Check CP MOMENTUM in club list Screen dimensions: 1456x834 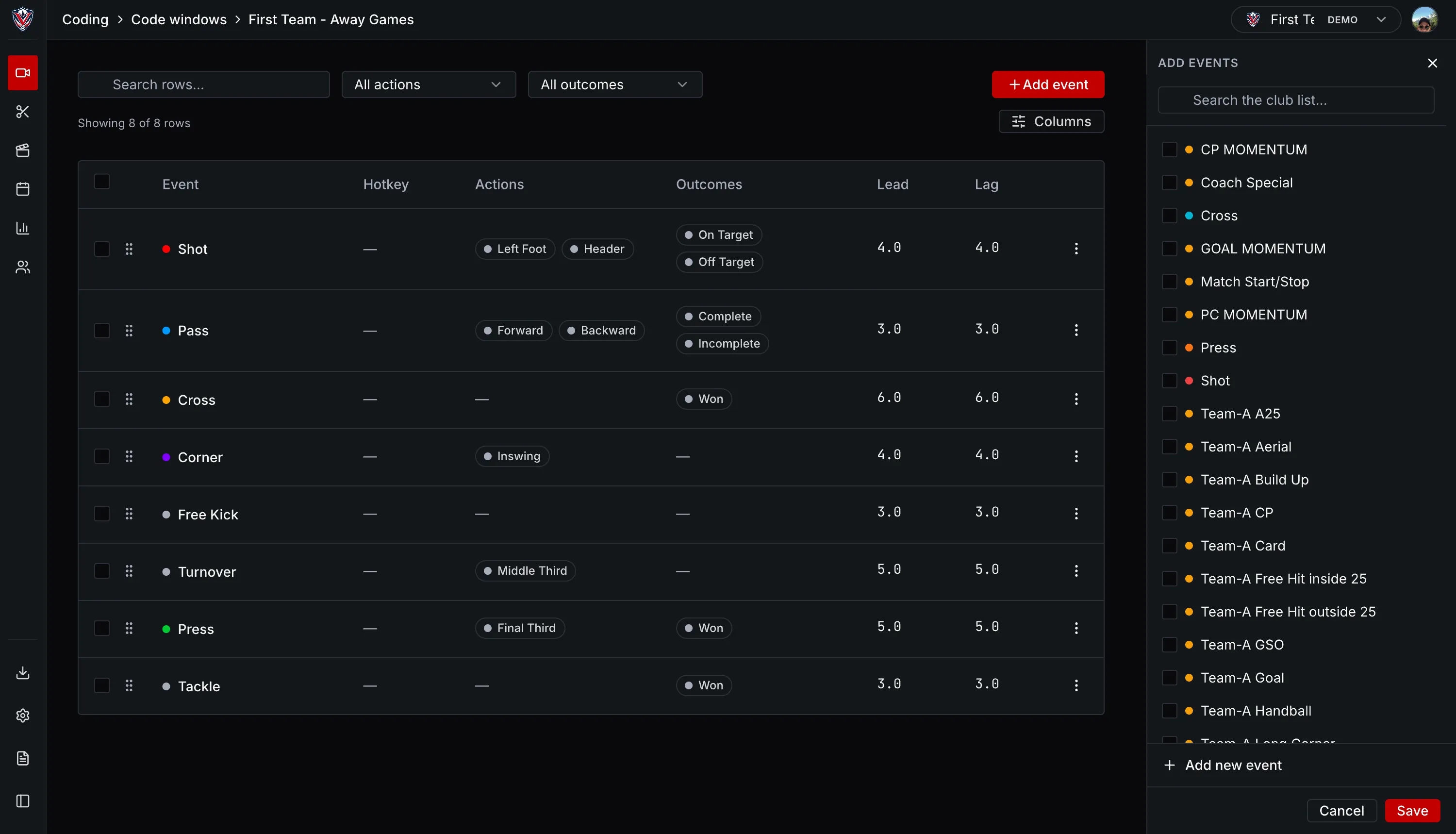(x=1170, y=150)
